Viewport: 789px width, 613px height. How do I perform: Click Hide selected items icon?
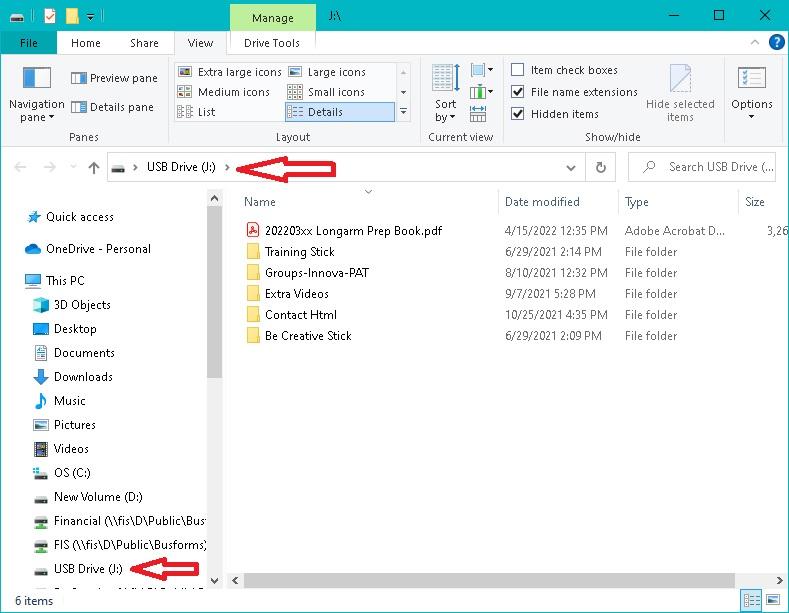(680, 82)
